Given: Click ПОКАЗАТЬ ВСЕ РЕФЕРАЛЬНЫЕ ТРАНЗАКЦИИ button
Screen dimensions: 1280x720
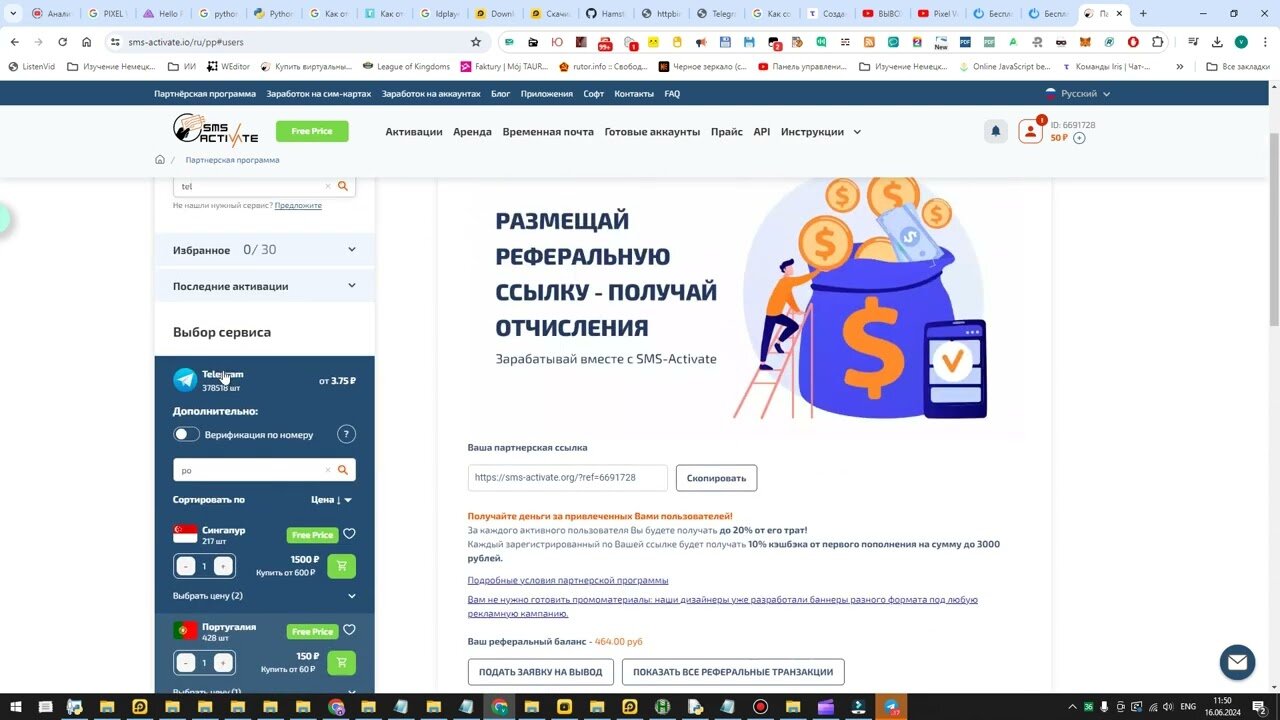Looking at the screenshot, I should (733, 672).
